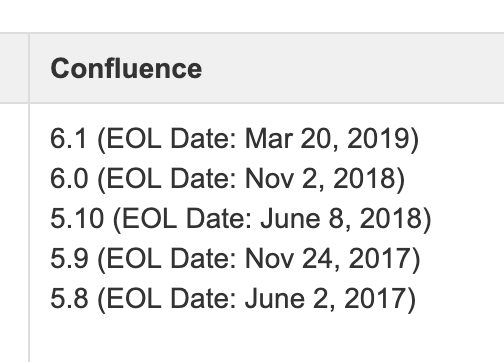Click the empty body cell left of versions
This screenshot has height=362, width=504.
14,233
